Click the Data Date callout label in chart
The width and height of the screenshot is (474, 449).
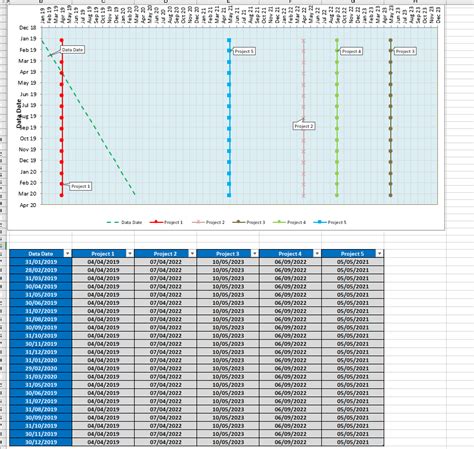click(72, 50)
